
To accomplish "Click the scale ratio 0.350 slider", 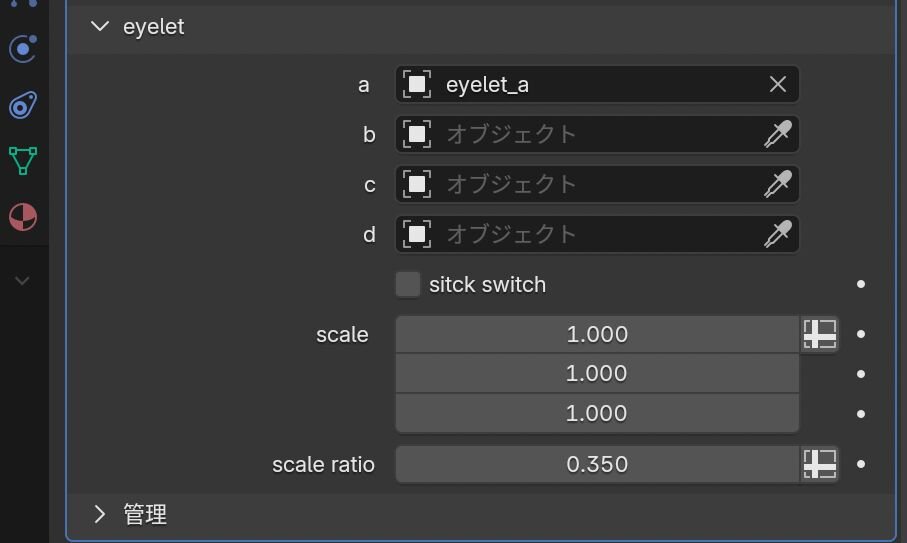I will tap(597, 464).
